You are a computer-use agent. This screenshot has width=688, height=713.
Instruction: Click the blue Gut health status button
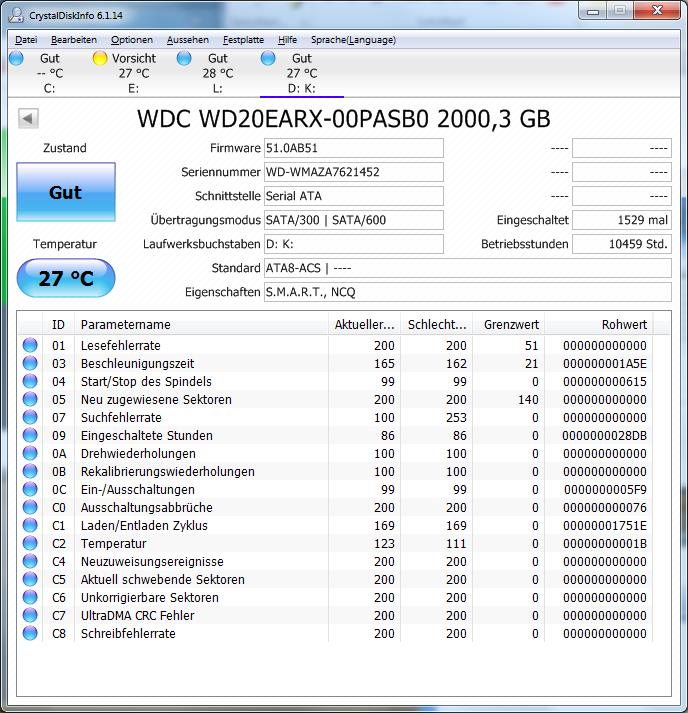click(66, 192)
